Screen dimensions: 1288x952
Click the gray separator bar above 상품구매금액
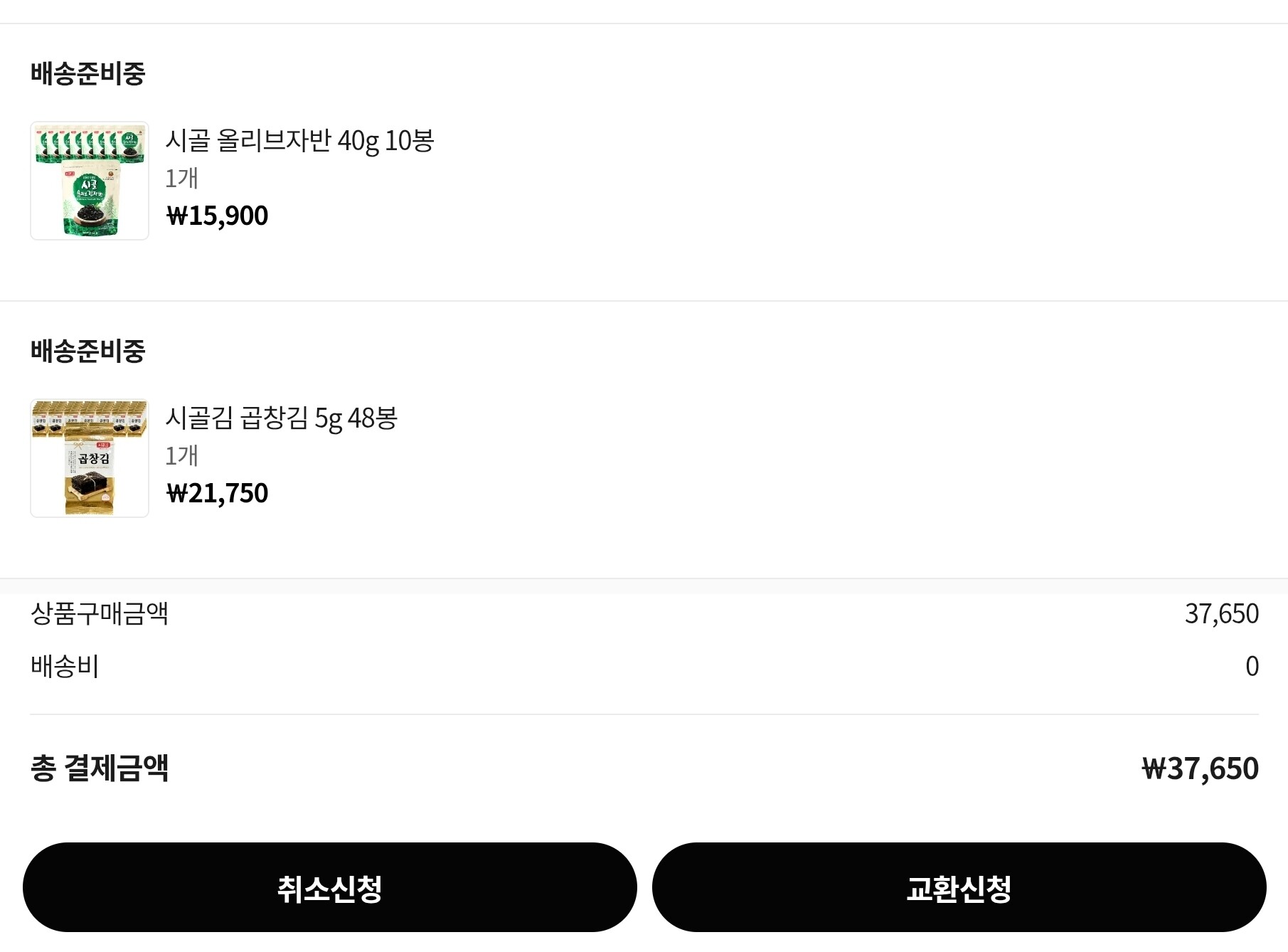(644, 586)
